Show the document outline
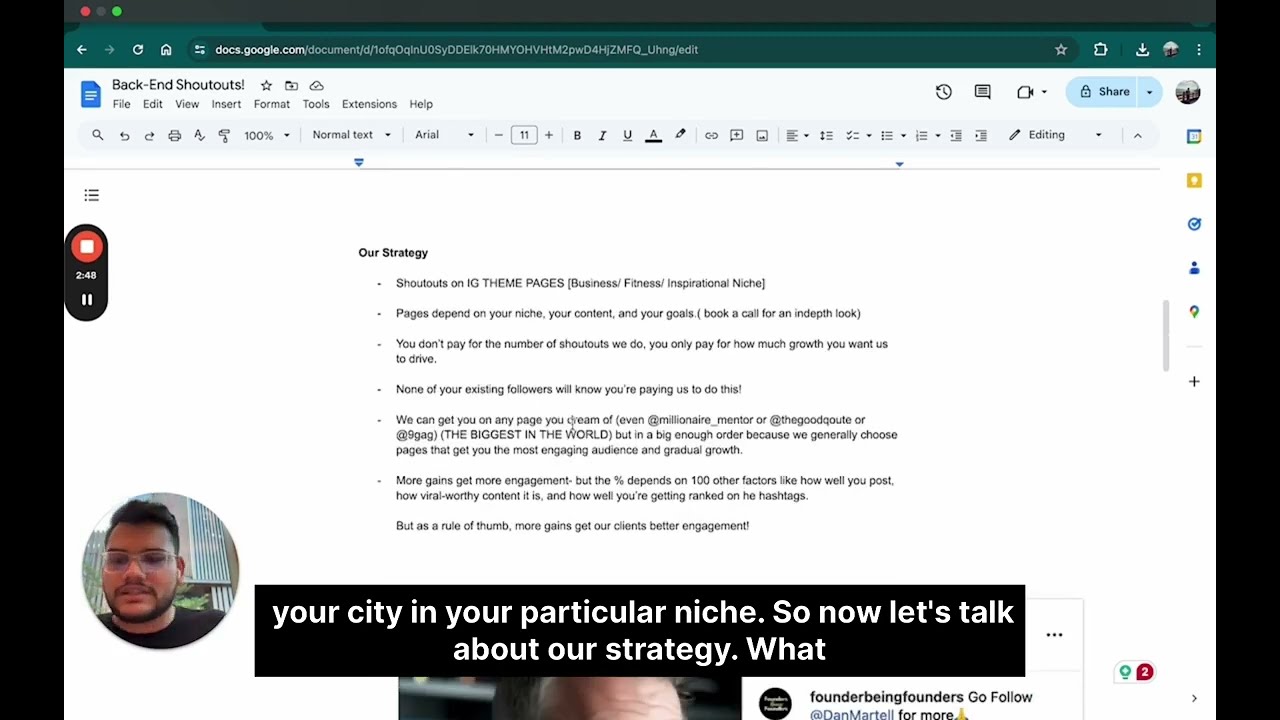Viewport: 1280px width, 720px height. [92, 195]
